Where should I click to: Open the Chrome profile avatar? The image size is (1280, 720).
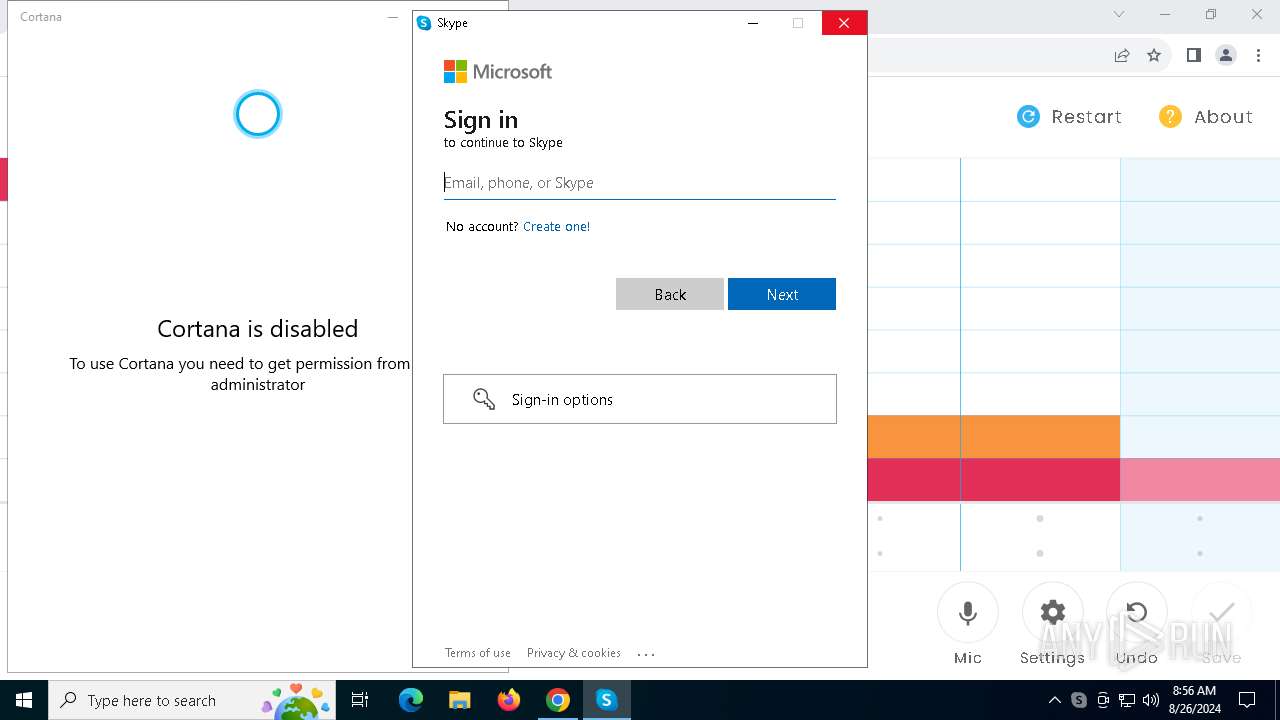[1226, 56]
